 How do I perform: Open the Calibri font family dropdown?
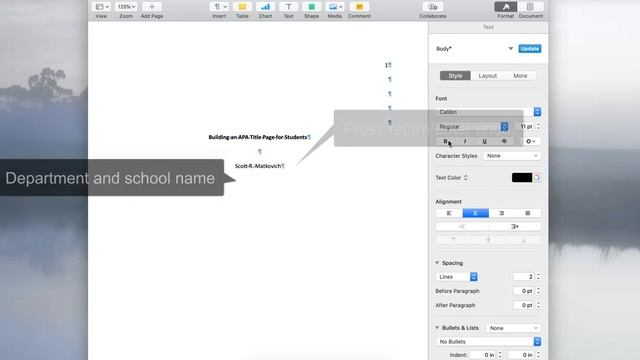[489, 112]
